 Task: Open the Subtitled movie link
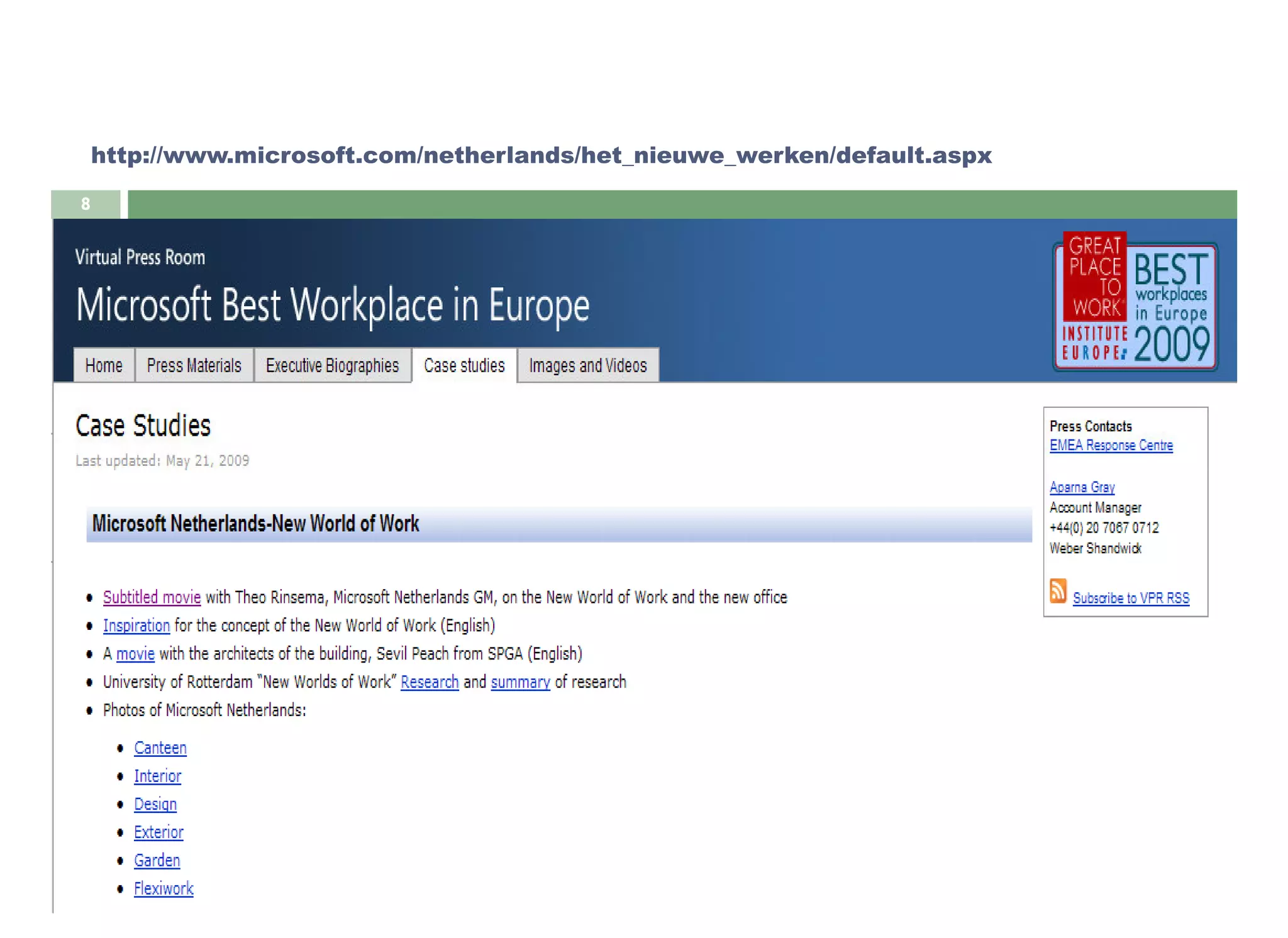click(152, 597)
